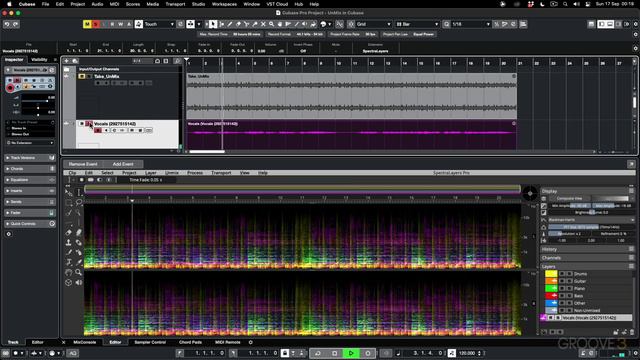
Task: Expand the Track Versions inspector section
Action: 30,158
